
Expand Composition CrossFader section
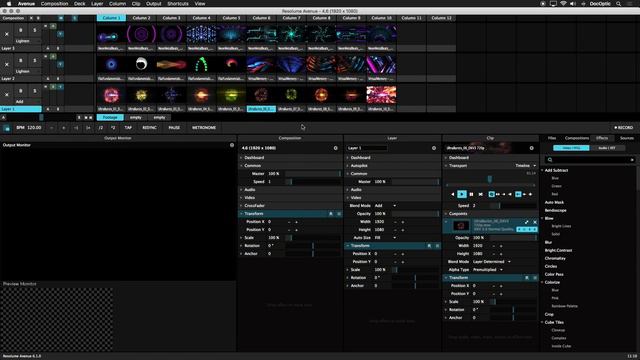(x=290, y=206)
